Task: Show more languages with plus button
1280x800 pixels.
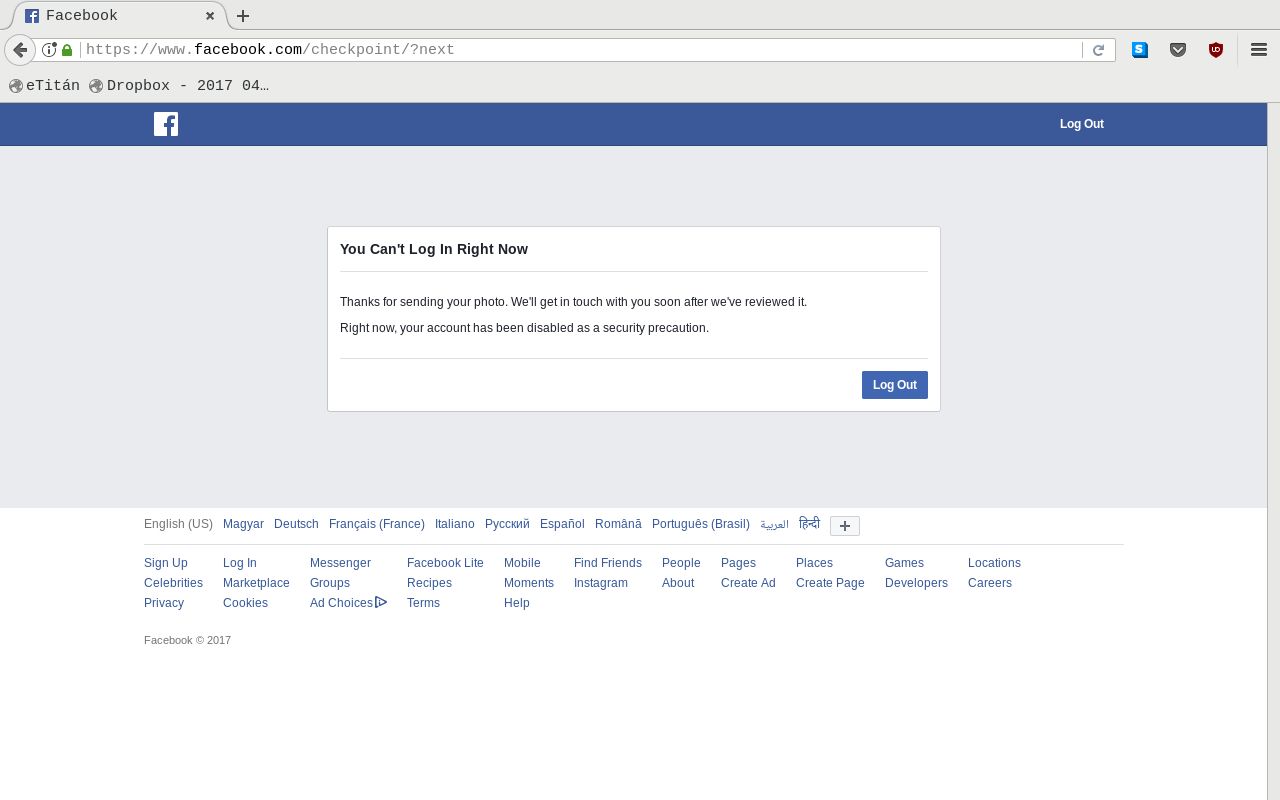Action: 845,526
